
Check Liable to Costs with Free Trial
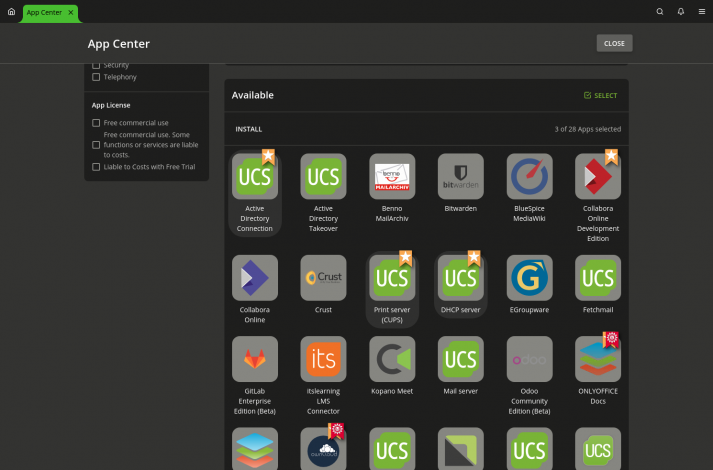tap(96, 167)
